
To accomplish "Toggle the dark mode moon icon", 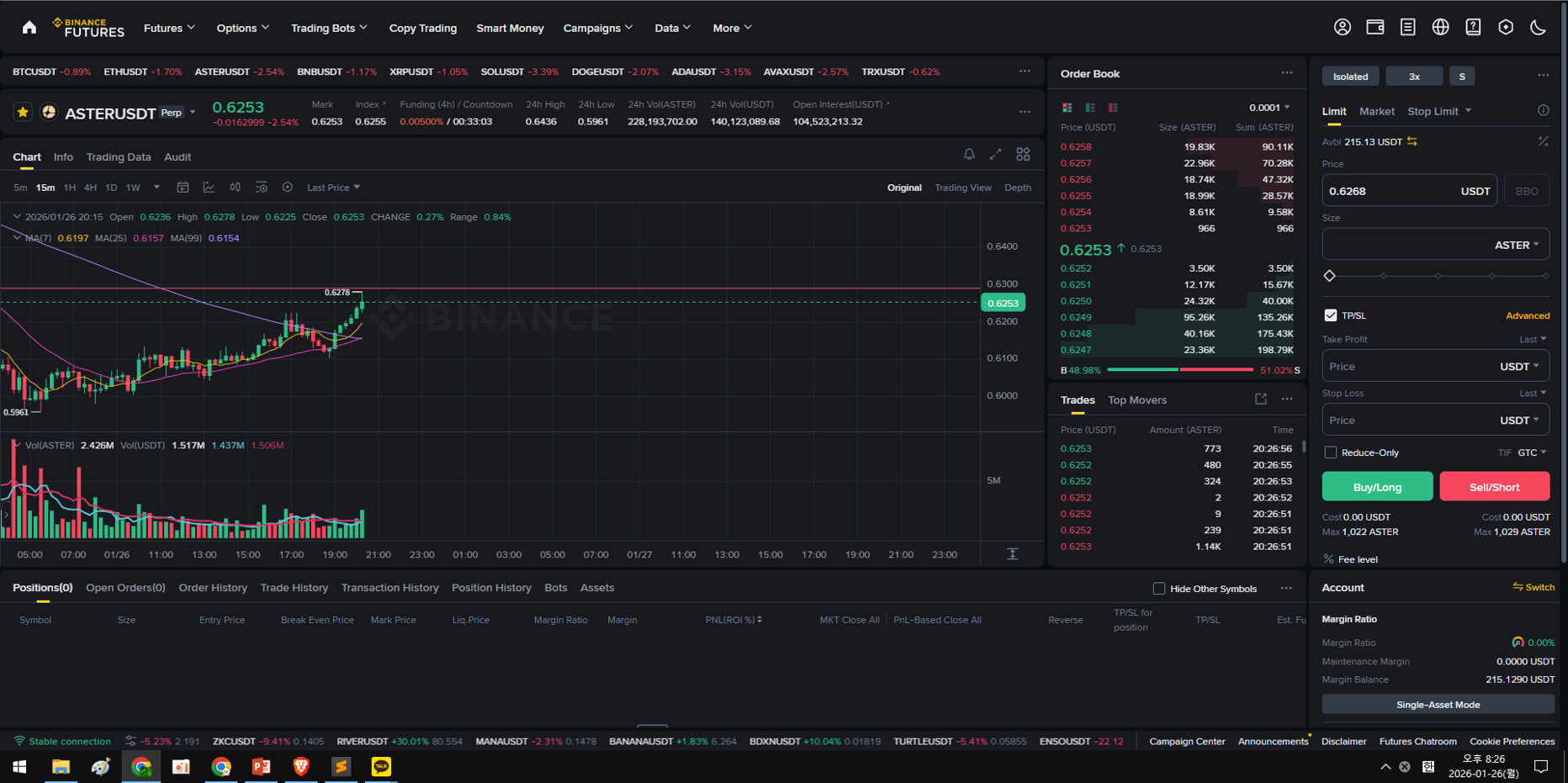I will tap(1539, 28).
